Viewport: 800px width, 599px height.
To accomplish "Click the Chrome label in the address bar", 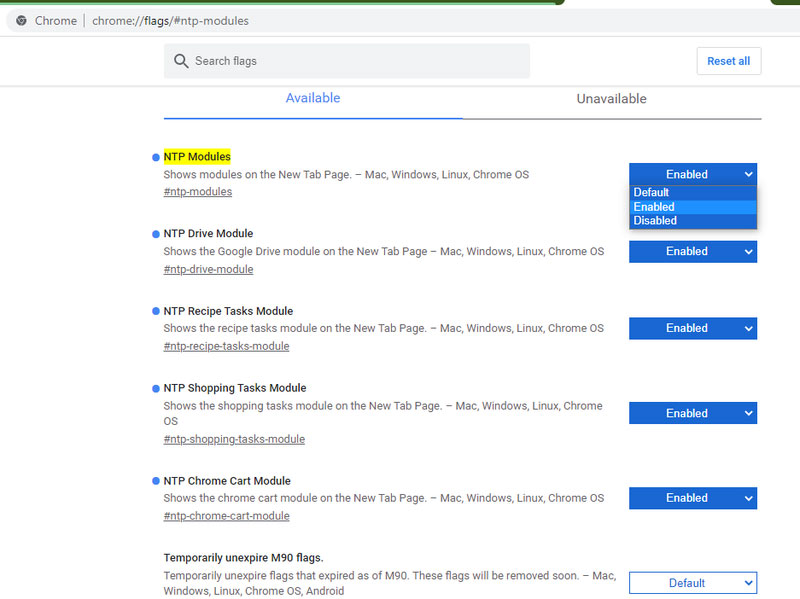I will coord(56,21).
